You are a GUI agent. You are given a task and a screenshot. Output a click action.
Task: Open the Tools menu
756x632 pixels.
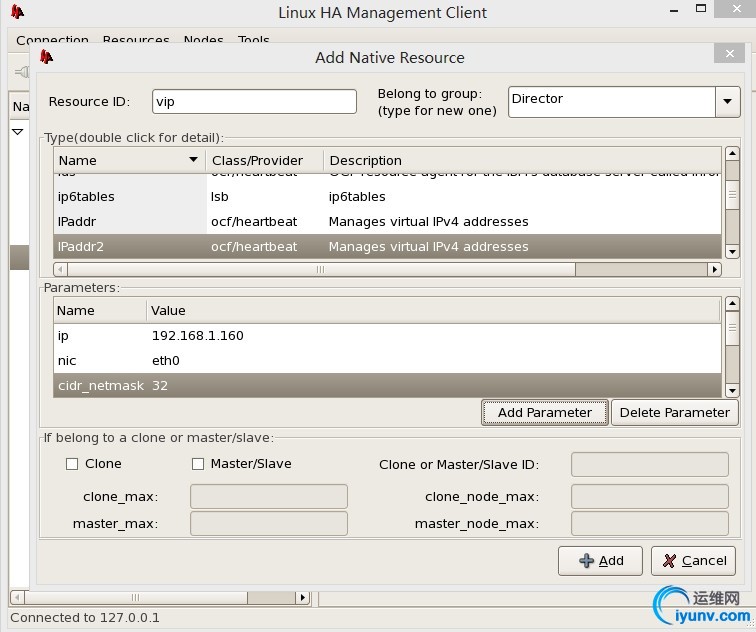pyautogui.click(x=254, y=40)
